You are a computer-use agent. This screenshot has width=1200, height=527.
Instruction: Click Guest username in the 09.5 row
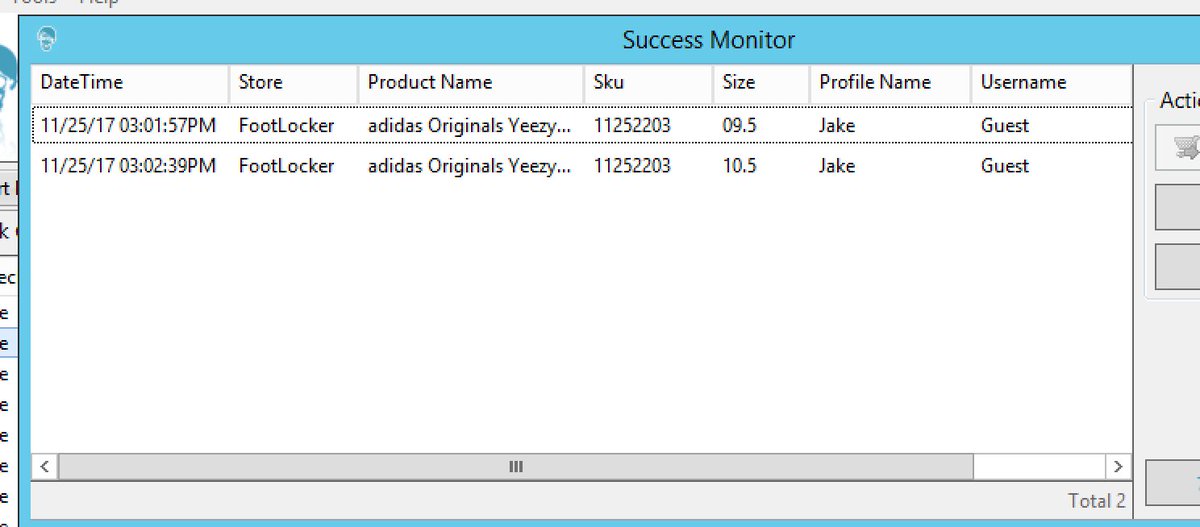click(1005, 126)
